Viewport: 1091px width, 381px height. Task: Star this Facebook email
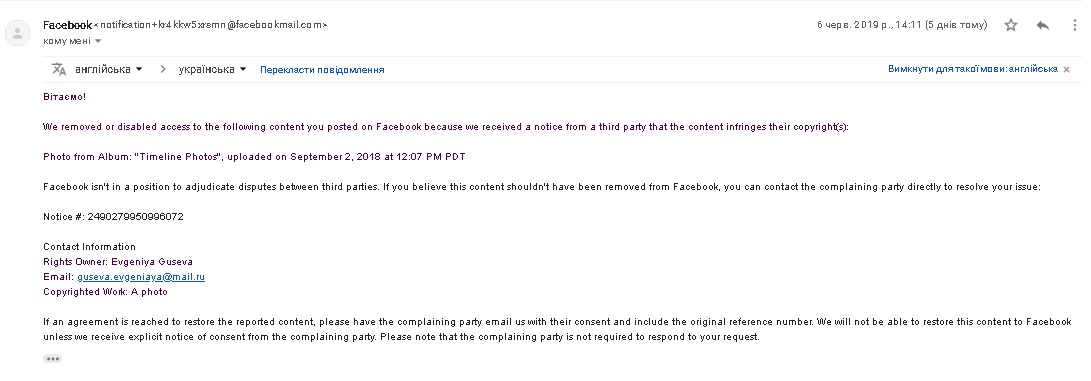(1011, 25)
